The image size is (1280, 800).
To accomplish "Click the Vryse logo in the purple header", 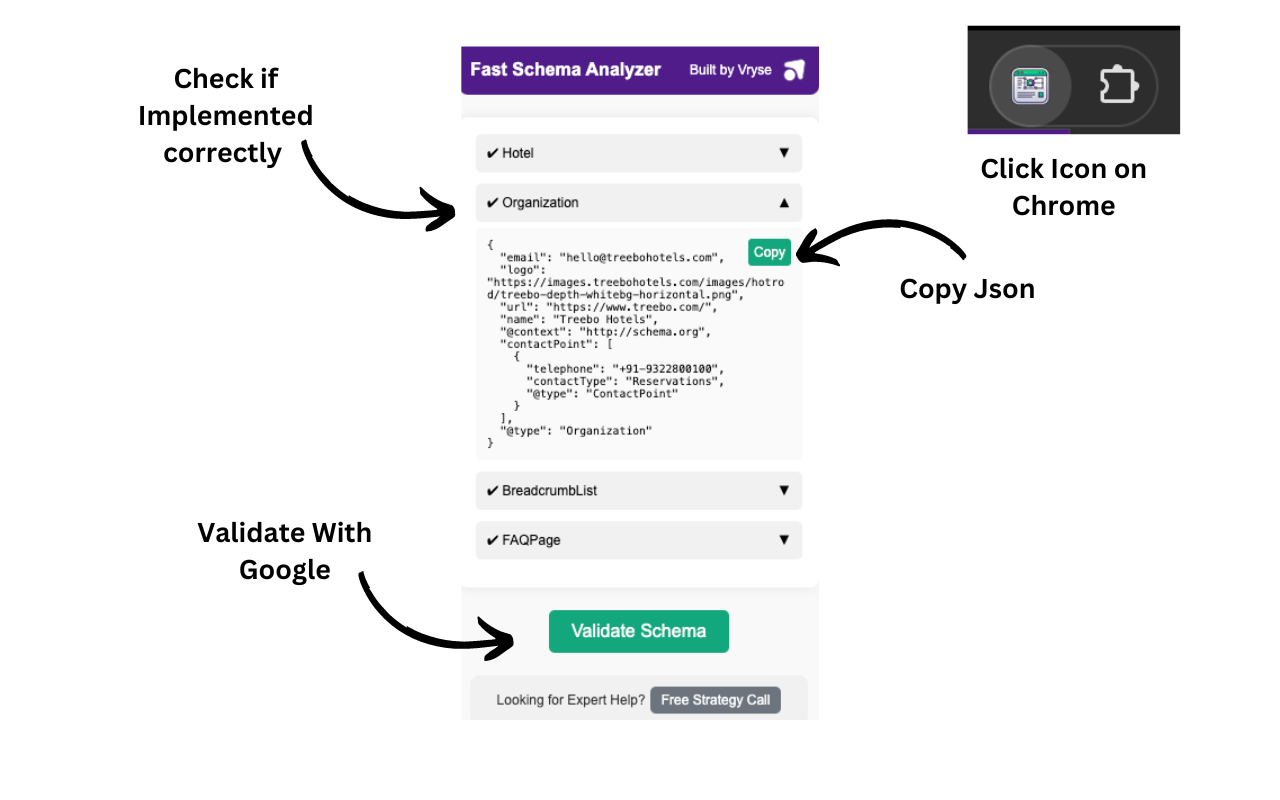I will pyautogui.click(x=795, y=69).
